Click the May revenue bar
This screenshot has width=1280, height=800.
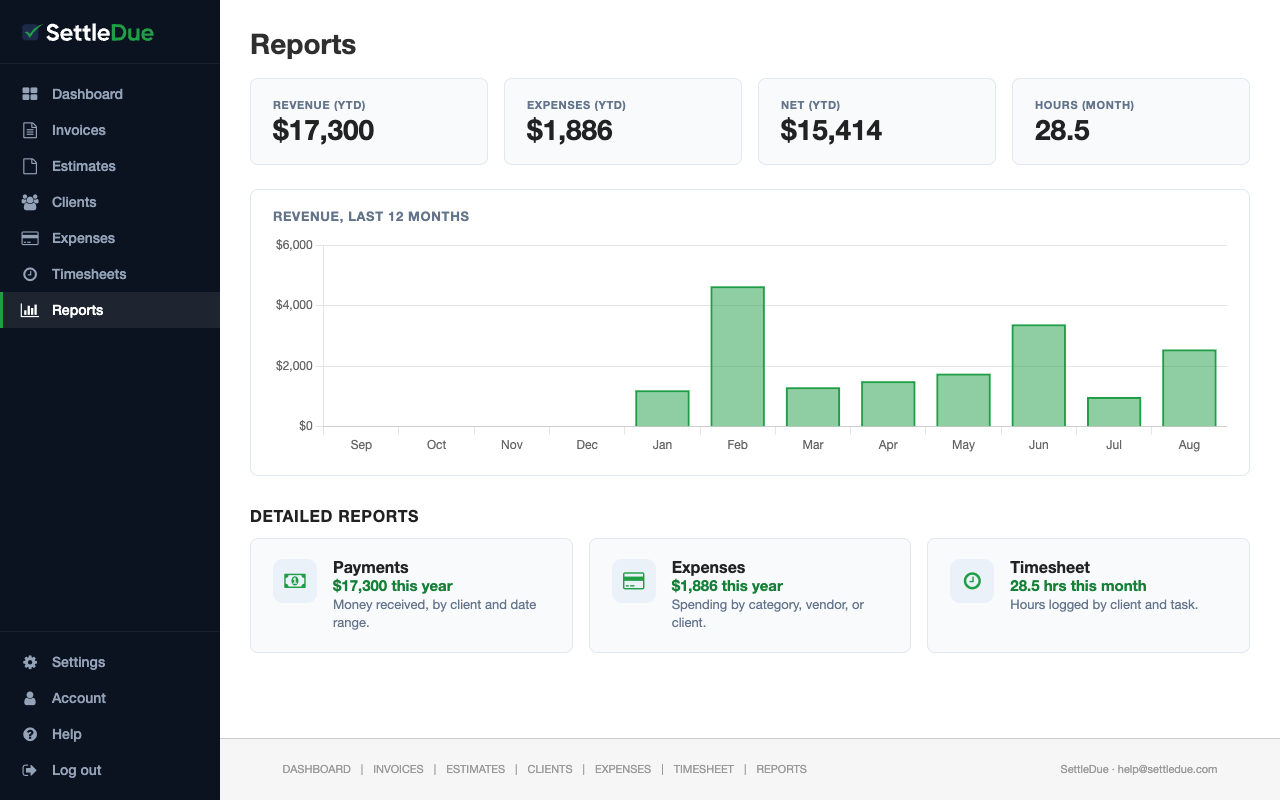pyautogui.click(x=963, y=401)
